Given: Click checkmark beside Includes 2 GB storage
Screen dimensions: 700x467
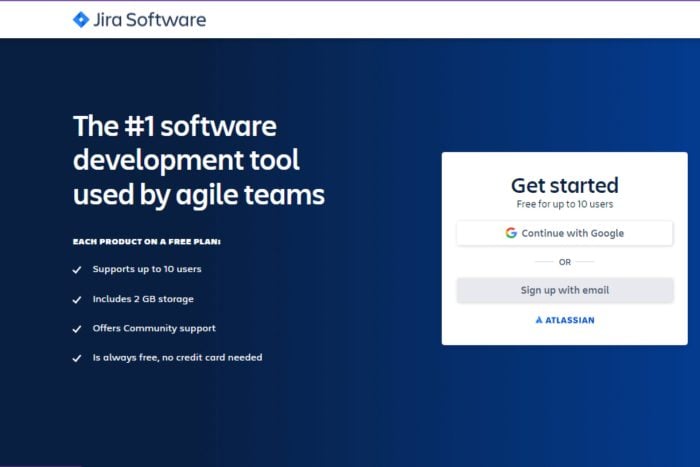Looking at the screenshot, I should 77,300.
